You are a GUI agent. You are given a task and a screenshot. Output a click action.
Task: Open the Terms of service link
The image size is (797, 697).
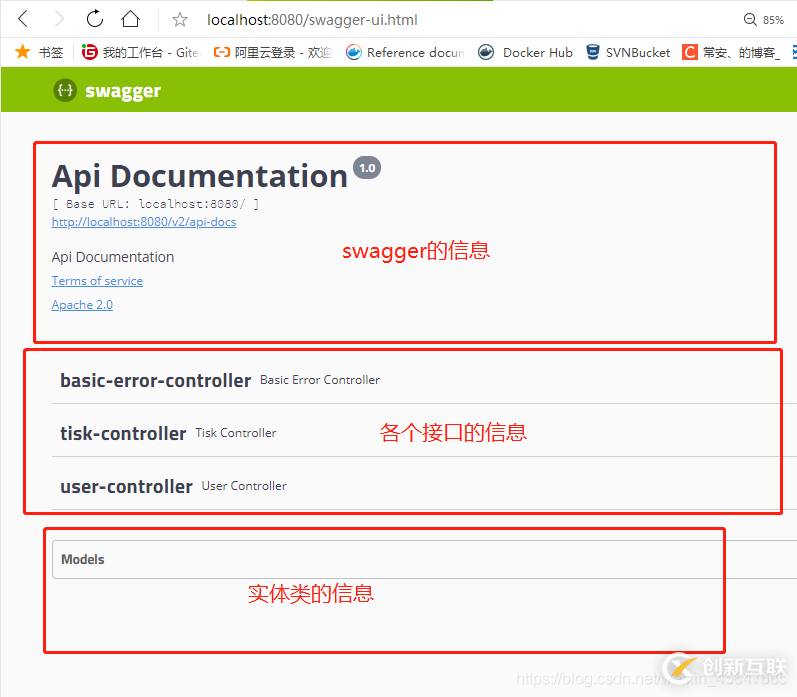coord(97,281)
